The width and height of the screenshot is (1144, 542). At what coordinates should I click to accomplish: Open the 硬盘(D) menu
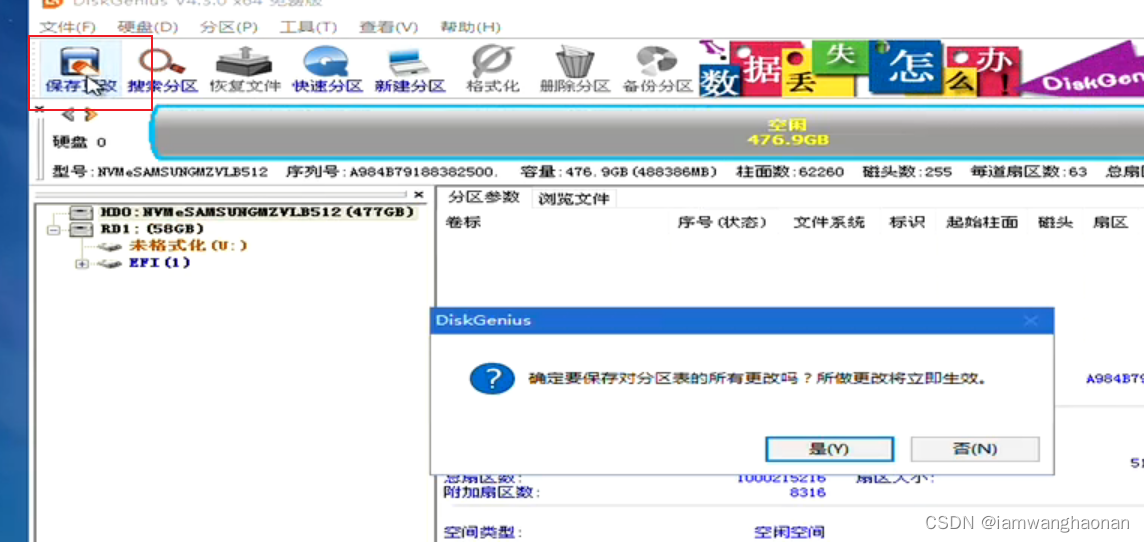tap(147, 27)
